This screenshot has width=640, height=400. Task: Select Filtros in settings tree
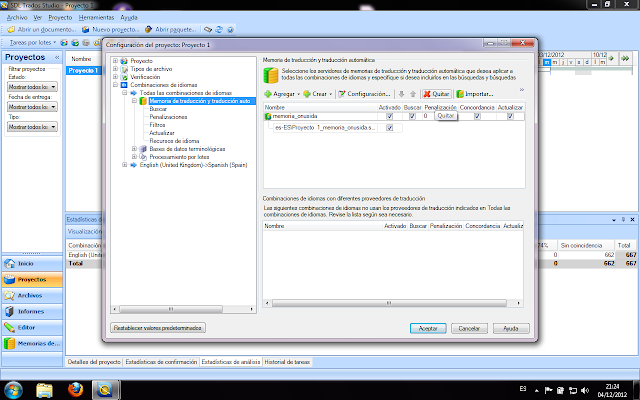(157, 125)
